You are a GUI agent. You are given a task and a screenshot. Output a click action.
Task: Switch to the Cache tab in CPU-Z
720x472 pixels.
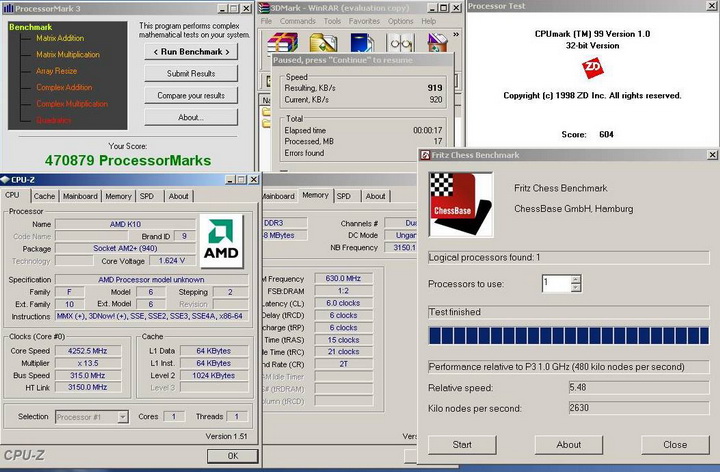tap(44, 196)
